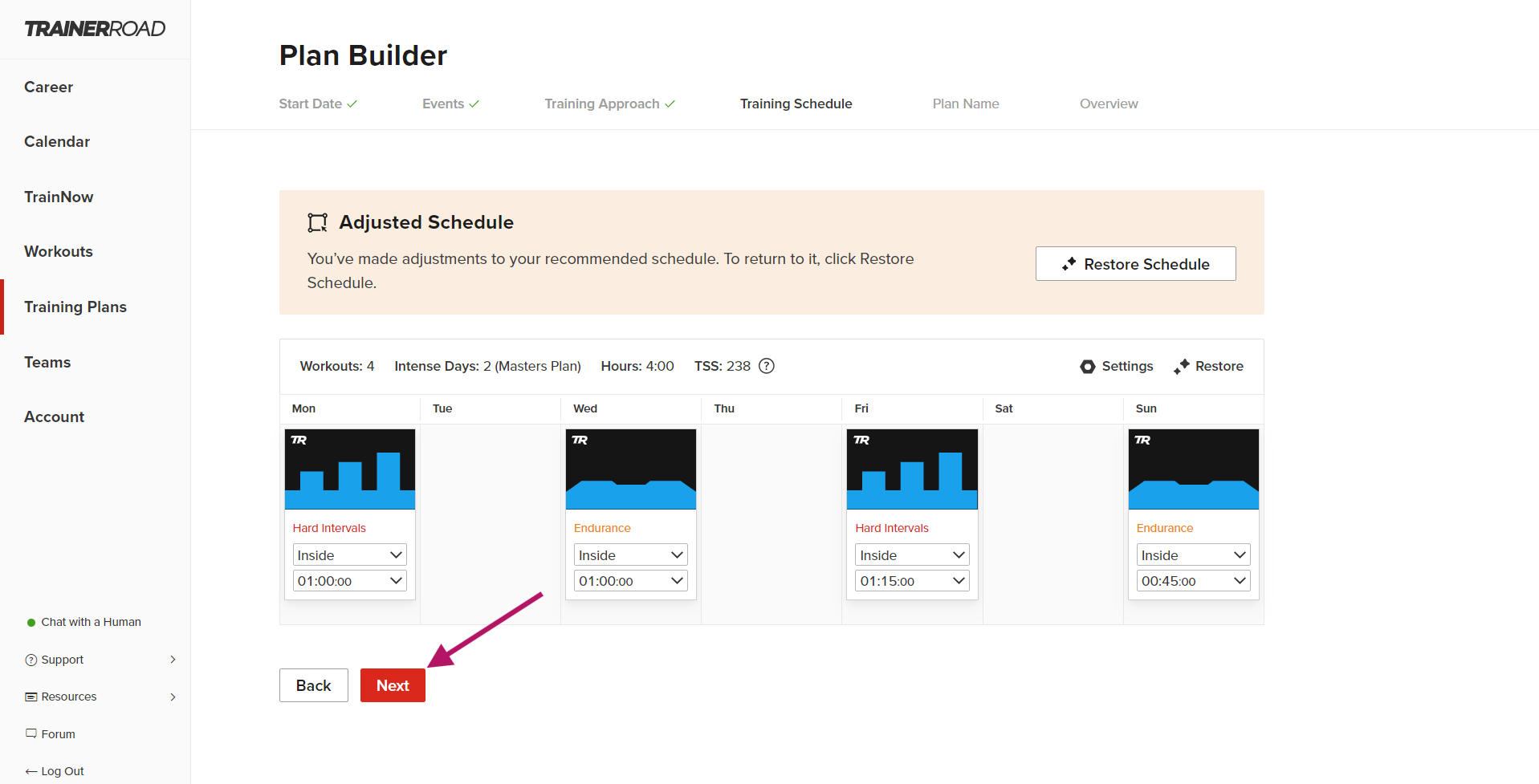The image size is (1539, 784).
Task: Click the green Chat status dot
Action: coord(31,623)
